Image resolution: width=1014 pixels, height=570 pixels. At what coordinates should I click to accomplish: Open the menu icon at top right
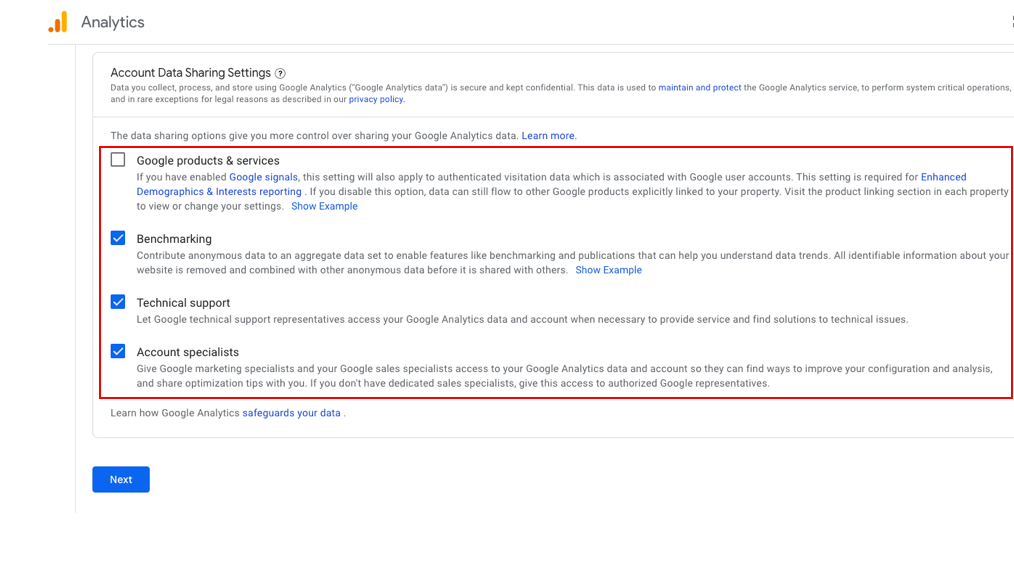(x=1010, y=22)
